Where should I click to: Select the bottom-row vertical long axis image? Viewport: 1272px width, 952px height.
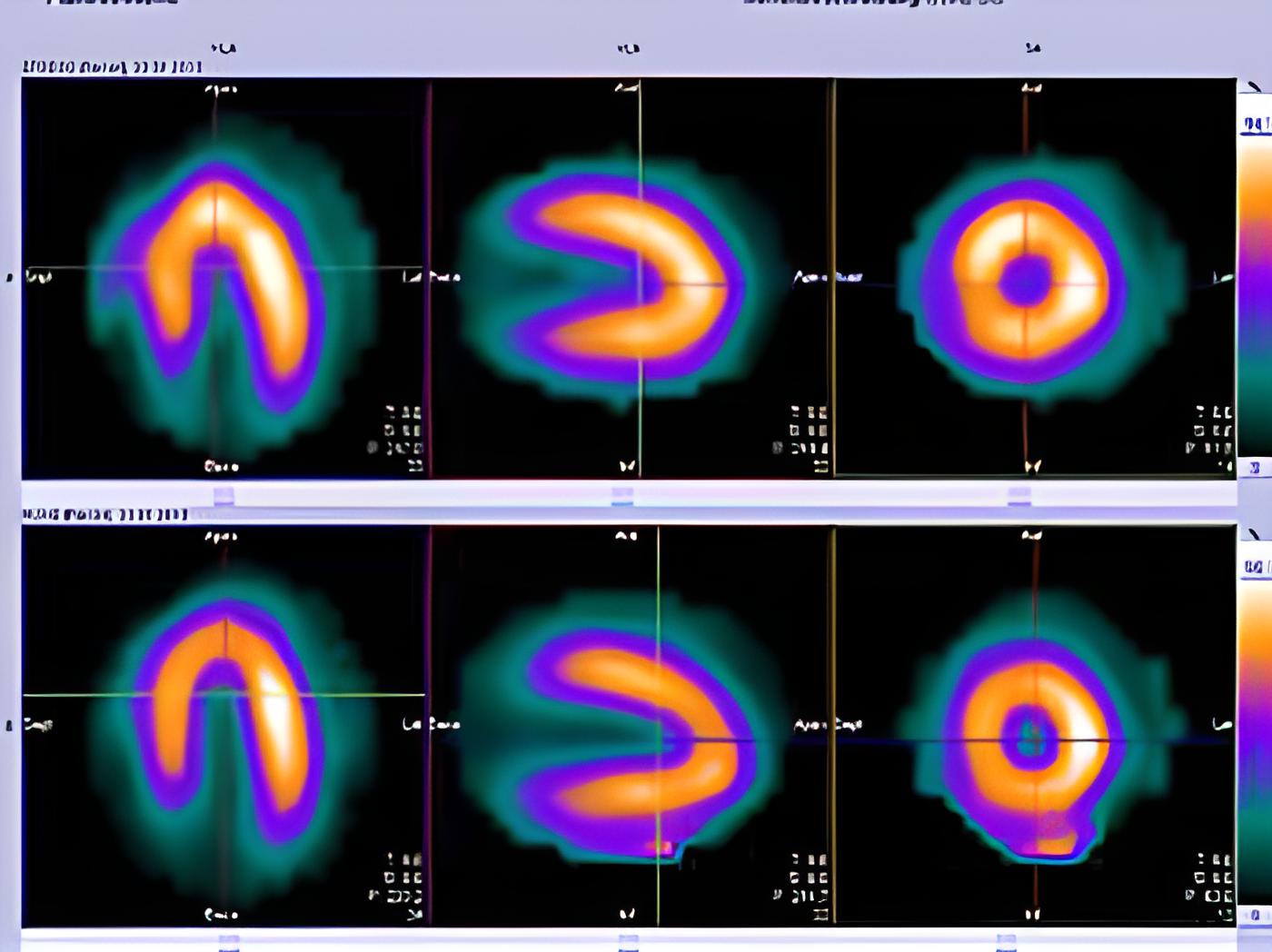coord(631,725)
